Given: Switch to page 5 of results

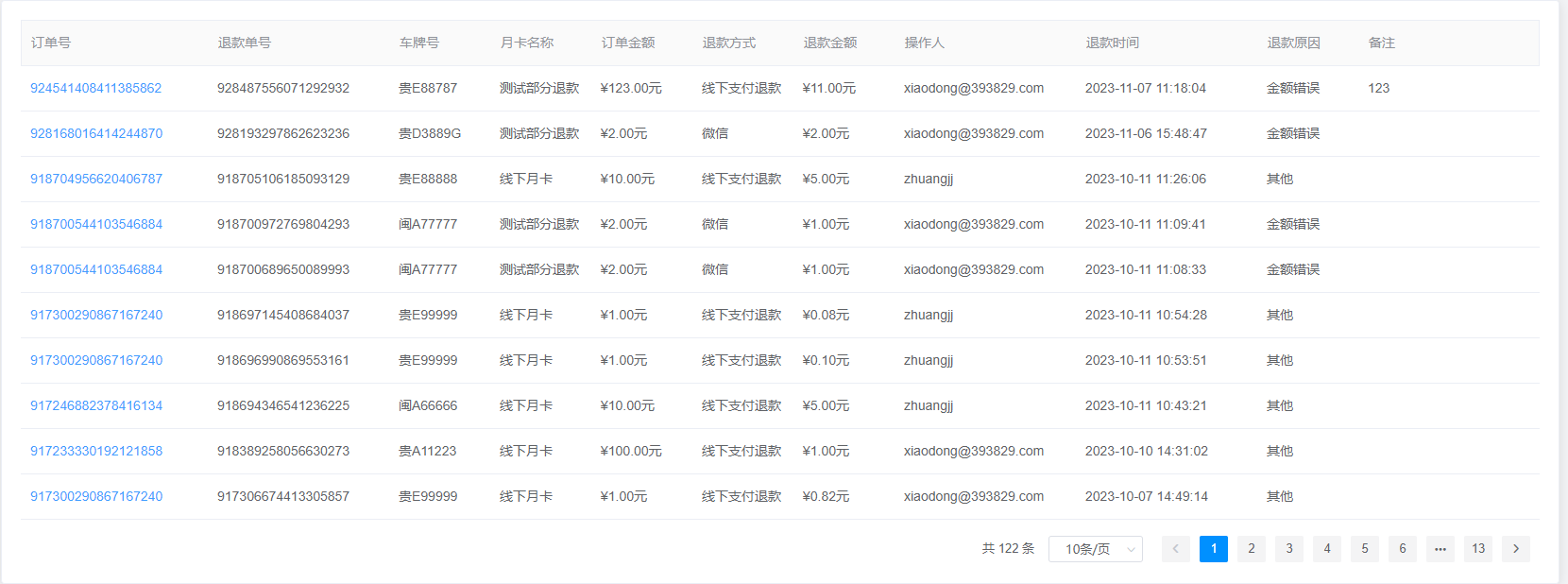Looking at the screenshot, I should [x=1364, y=549].
